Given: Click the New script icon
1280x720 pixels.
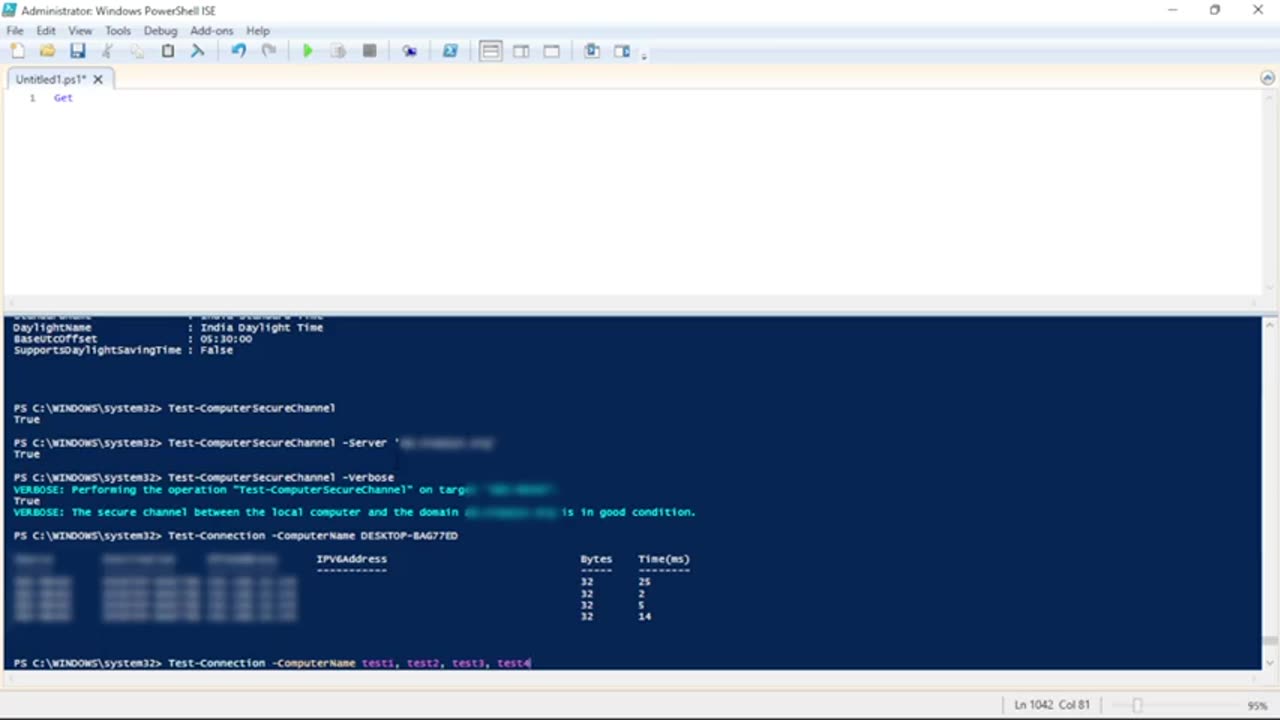Looking at the screenshot, I should tap(18, 51).
